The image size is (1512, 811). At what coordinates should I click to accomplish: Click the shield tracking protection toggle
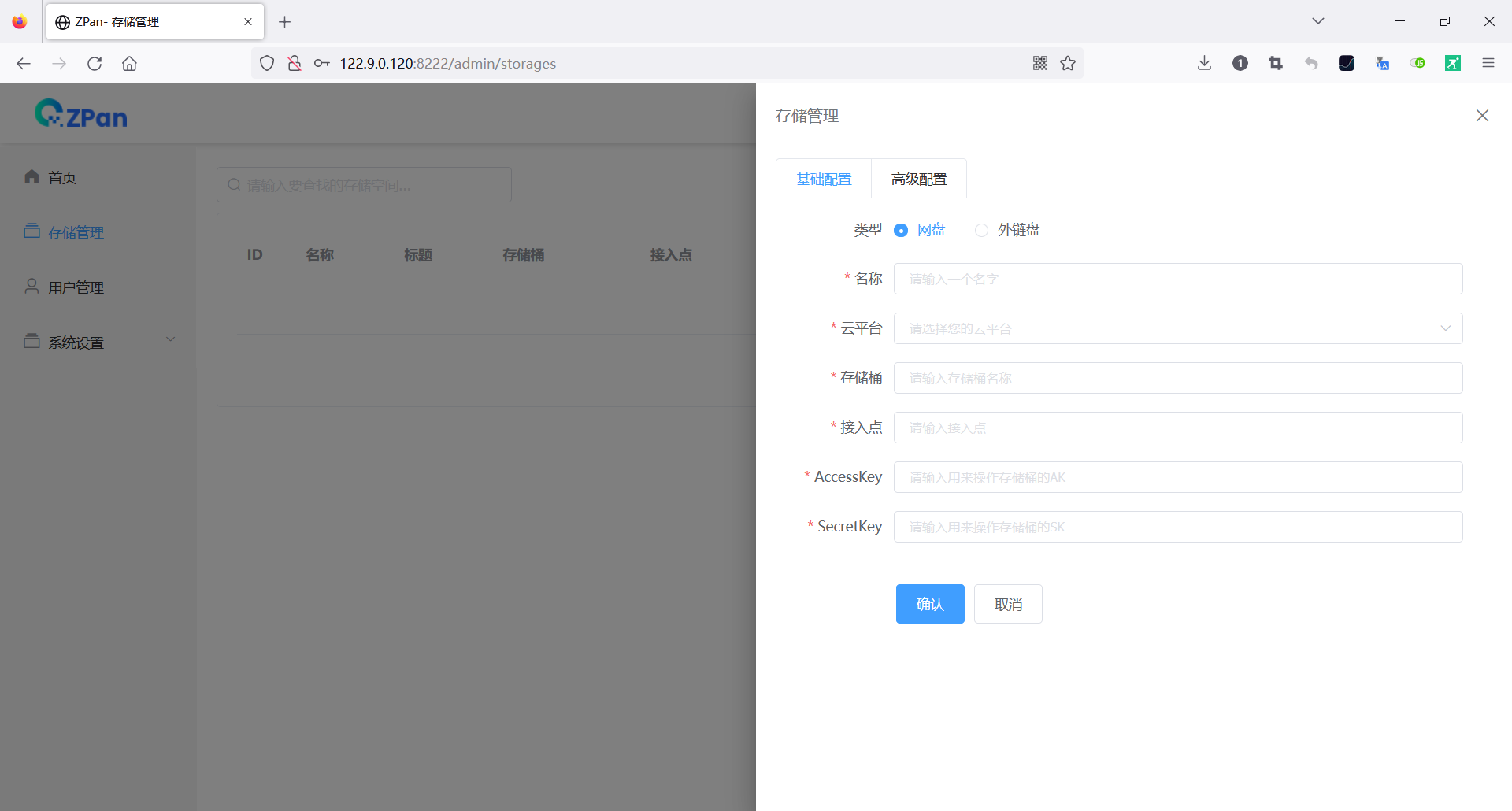click(x=266, y=63)
